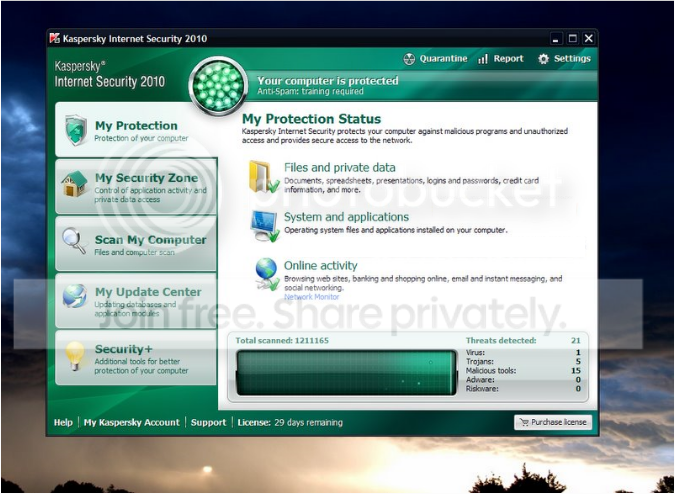
Task: Click the My Security Zone house icon
Action: [x=74, y=184]
